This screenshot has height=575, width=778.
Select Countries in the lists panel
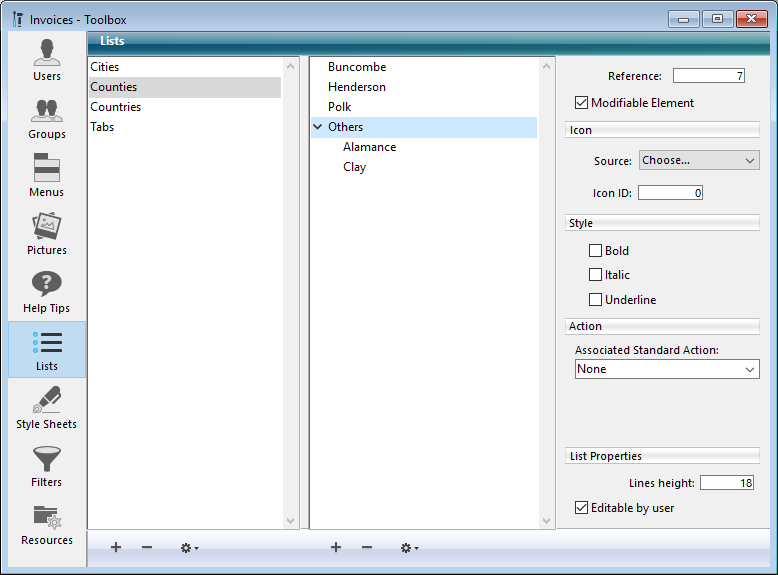tap(116, 107)
